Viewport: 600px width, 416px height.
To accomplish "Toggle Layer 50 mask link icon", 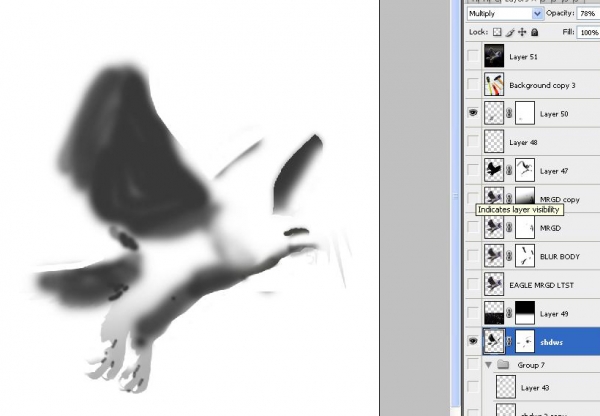I will [509, 113].
